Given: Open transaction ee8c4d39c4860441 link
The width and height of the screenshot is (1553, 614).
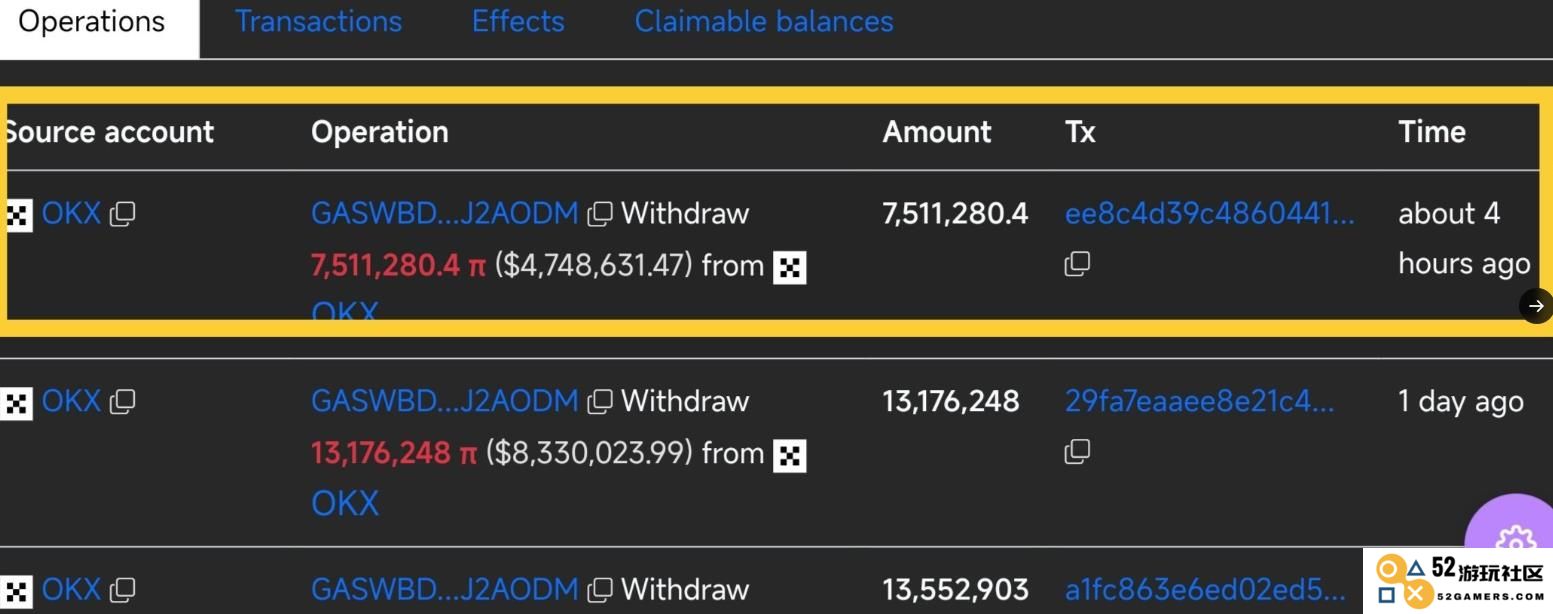Looking at the screenshot, I should pos(1210,213).
